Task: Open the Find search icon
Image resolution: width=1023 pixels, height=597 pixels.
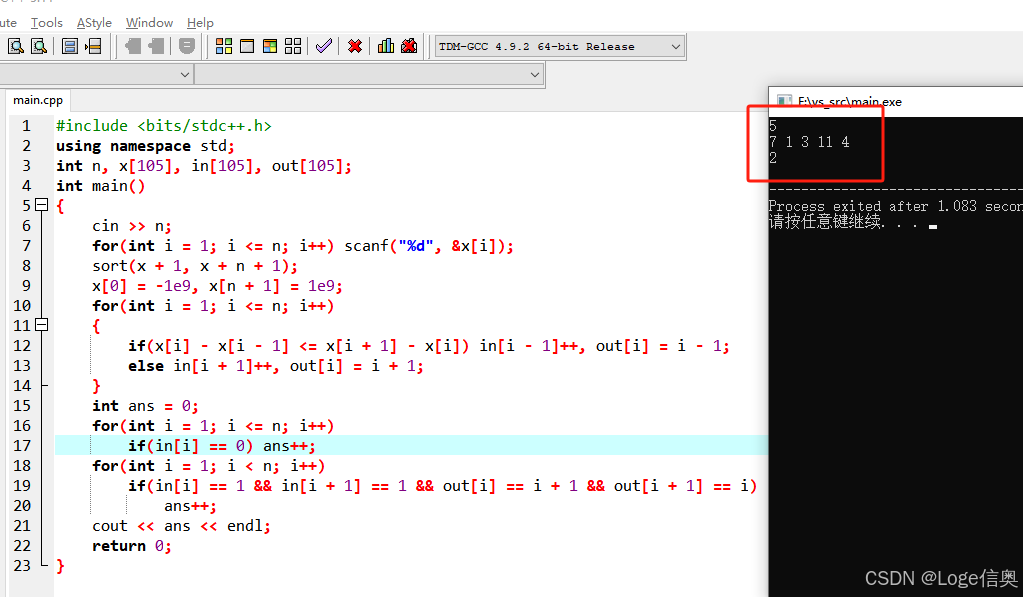Action: pyautogui.click(x=16, y=46)
